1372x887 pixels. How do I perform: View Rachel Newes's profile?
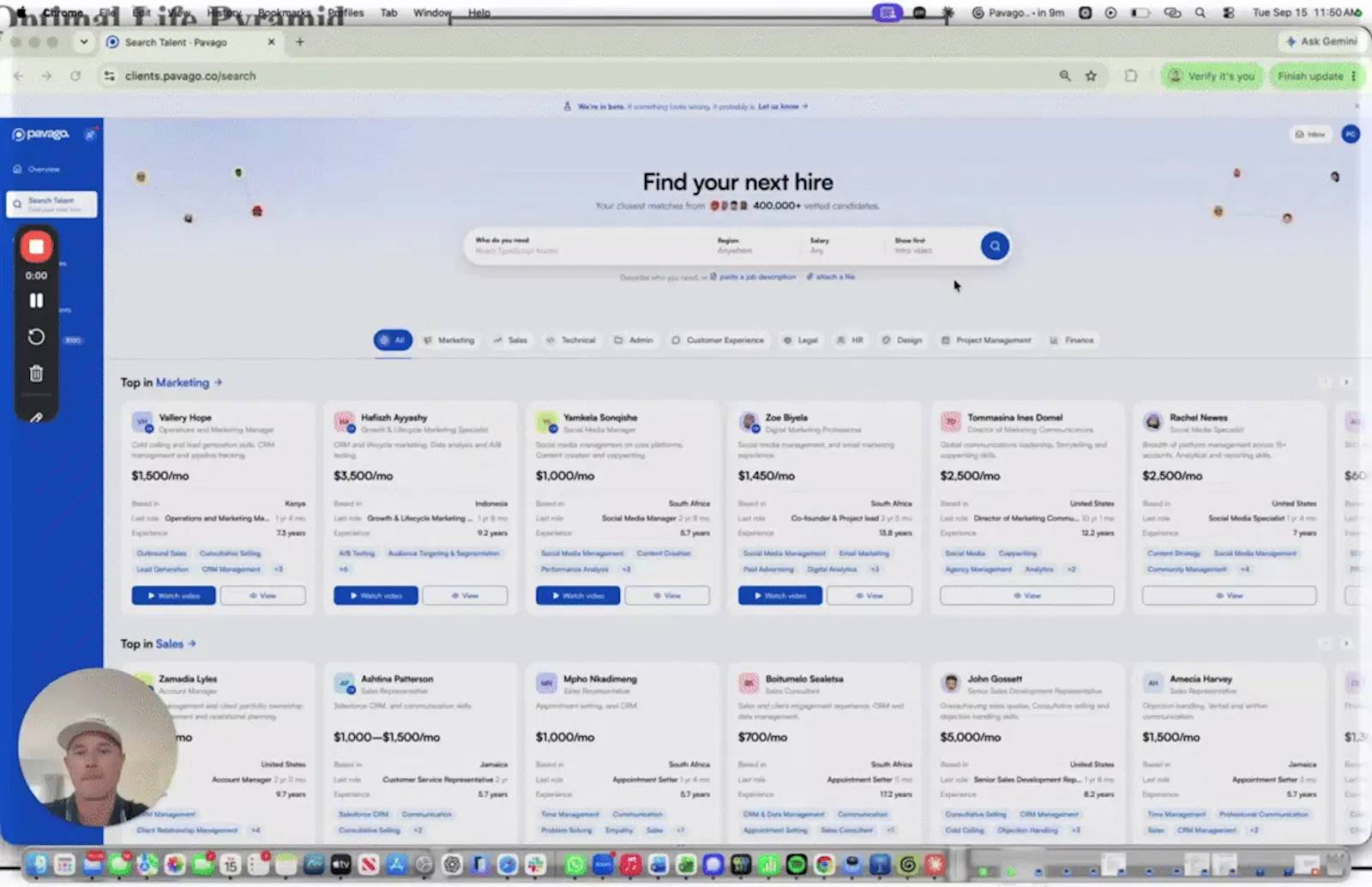click(1229, 595)
